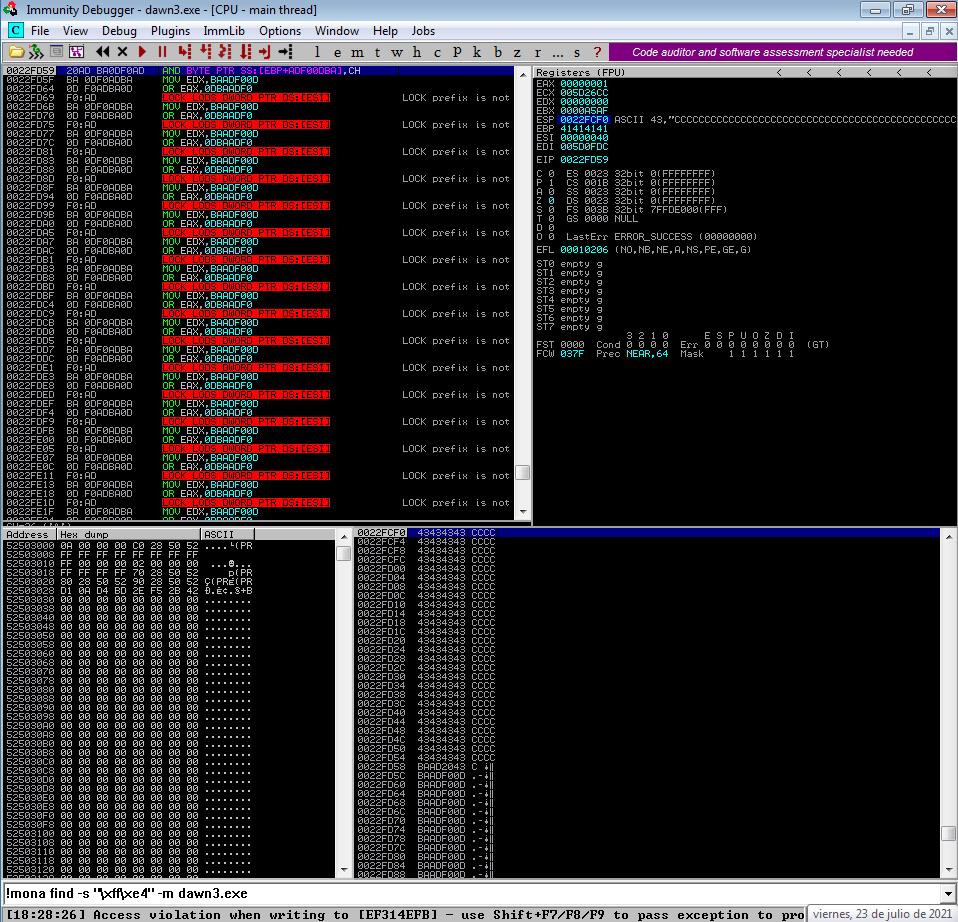958x922 pixels.
Task: Show CPU window with the c button
Action: pyautogui.click(x=437, y=52)
